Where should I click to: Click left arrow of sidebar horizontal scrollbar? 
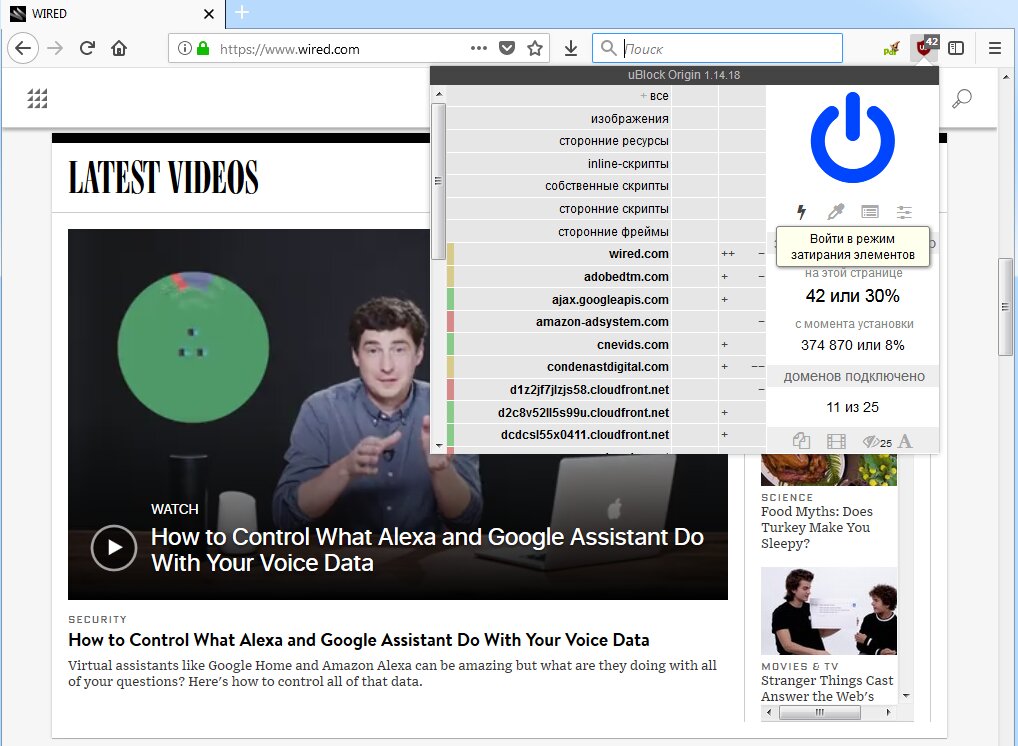click(769, 712)
